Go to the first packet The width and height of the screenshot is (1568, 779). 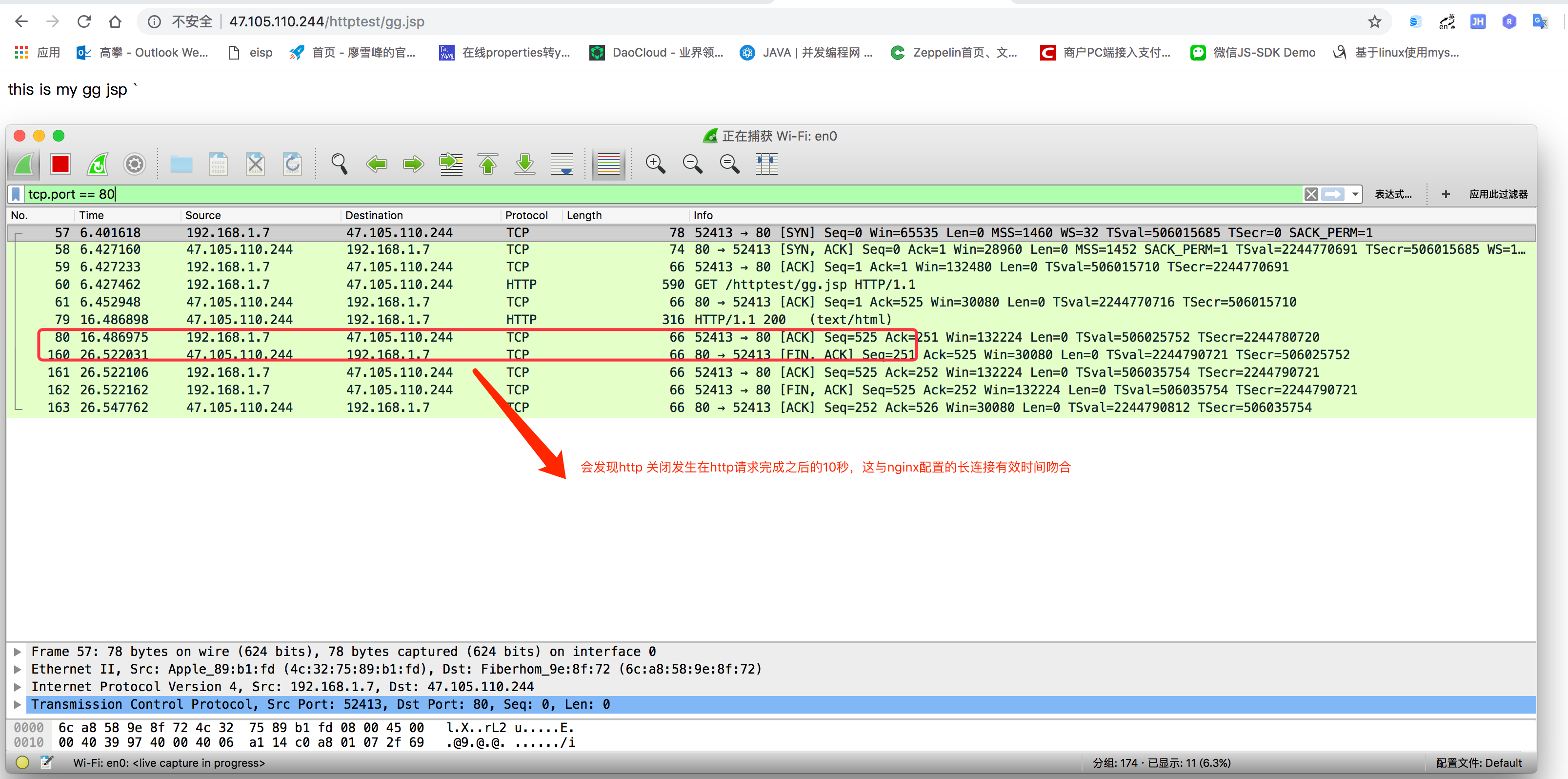[487, 164]
